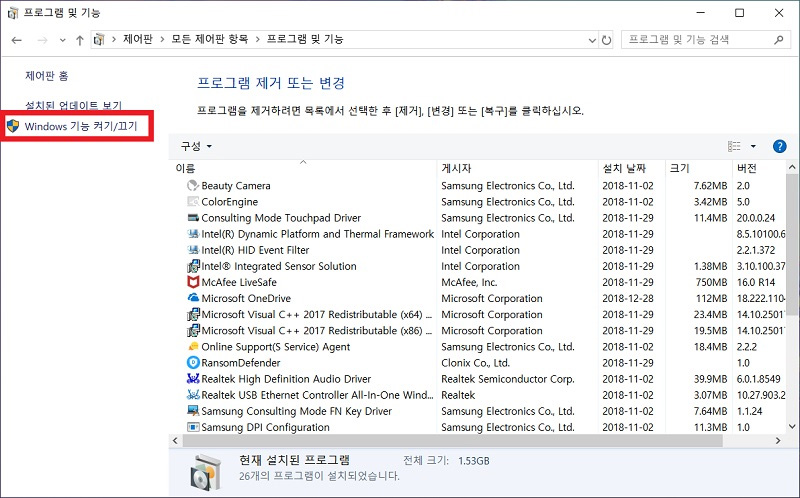Click the Intel HID Event Filter icon

(x=193, y=250)
